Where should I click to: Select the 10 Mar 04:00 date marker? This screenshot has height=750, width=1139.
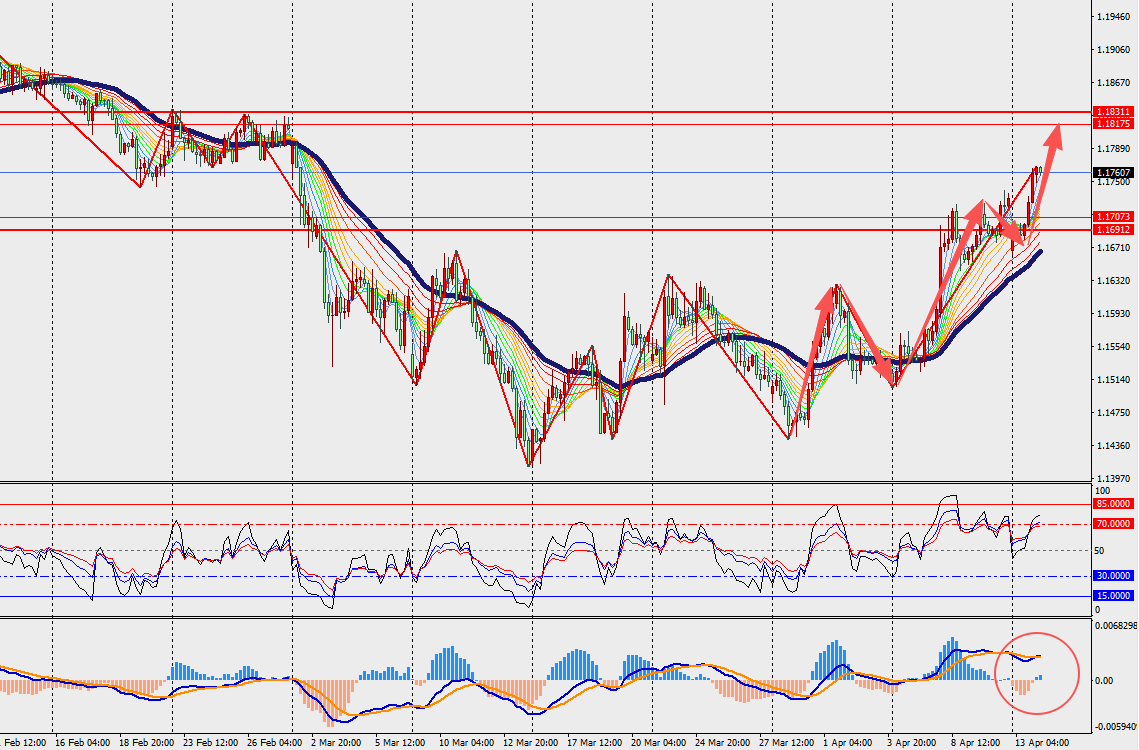(464, 743)
